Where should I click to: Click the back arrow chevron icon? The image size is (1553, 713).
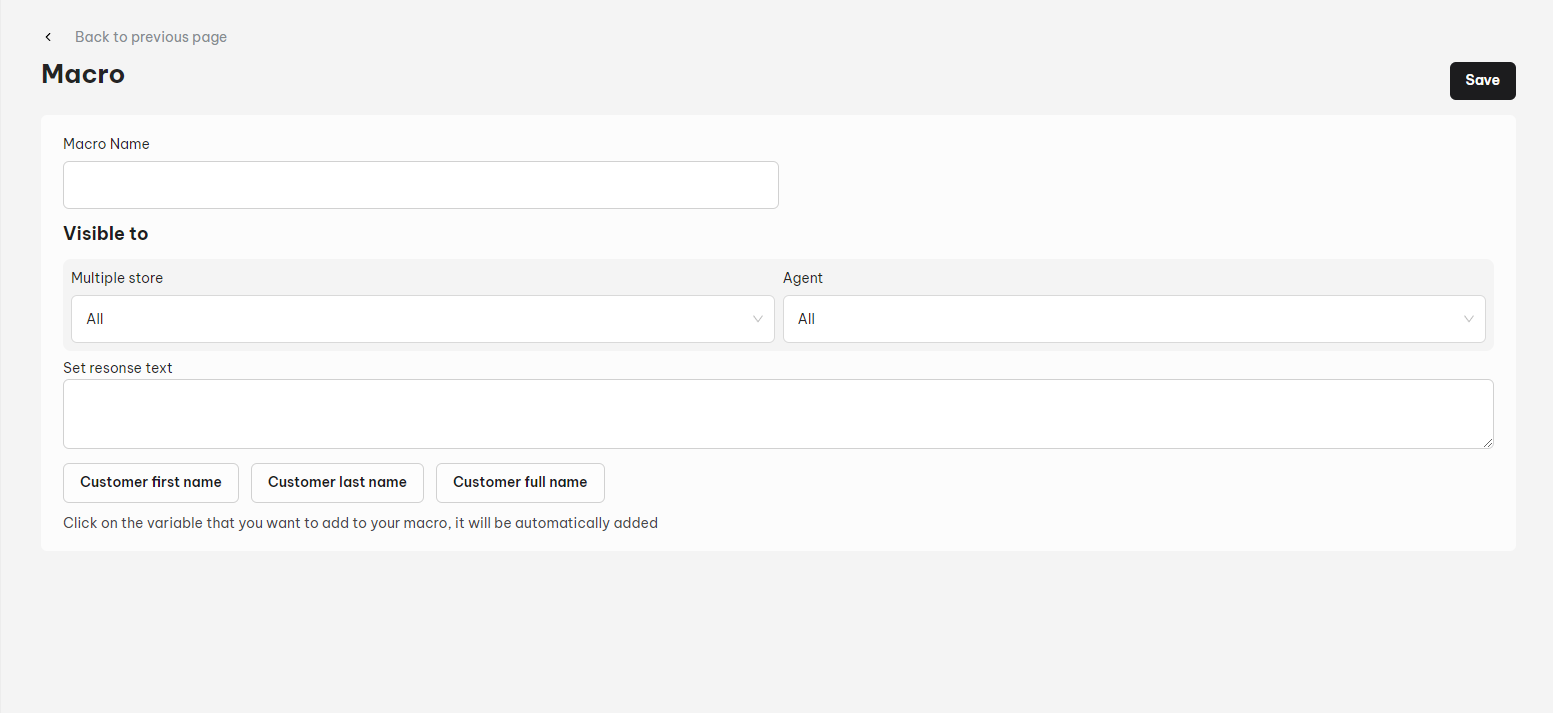[48, 37]
